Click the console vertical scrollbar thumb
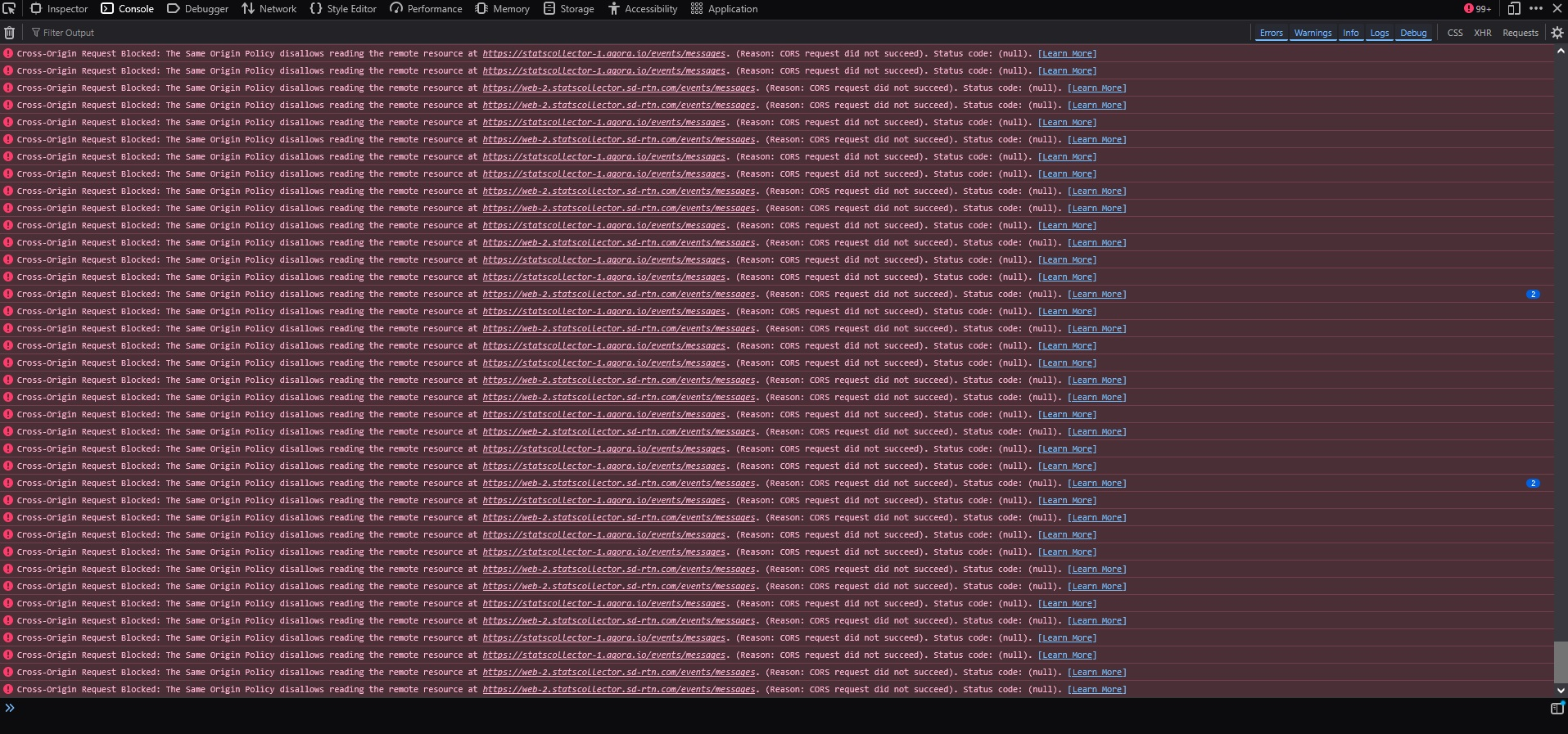 click(1561, 662)
